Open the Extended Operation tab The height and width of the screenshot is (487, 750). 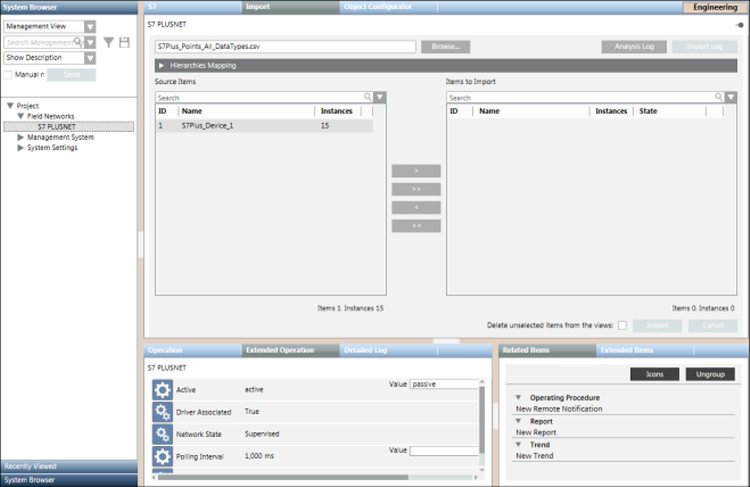click(x=277, y=351)
